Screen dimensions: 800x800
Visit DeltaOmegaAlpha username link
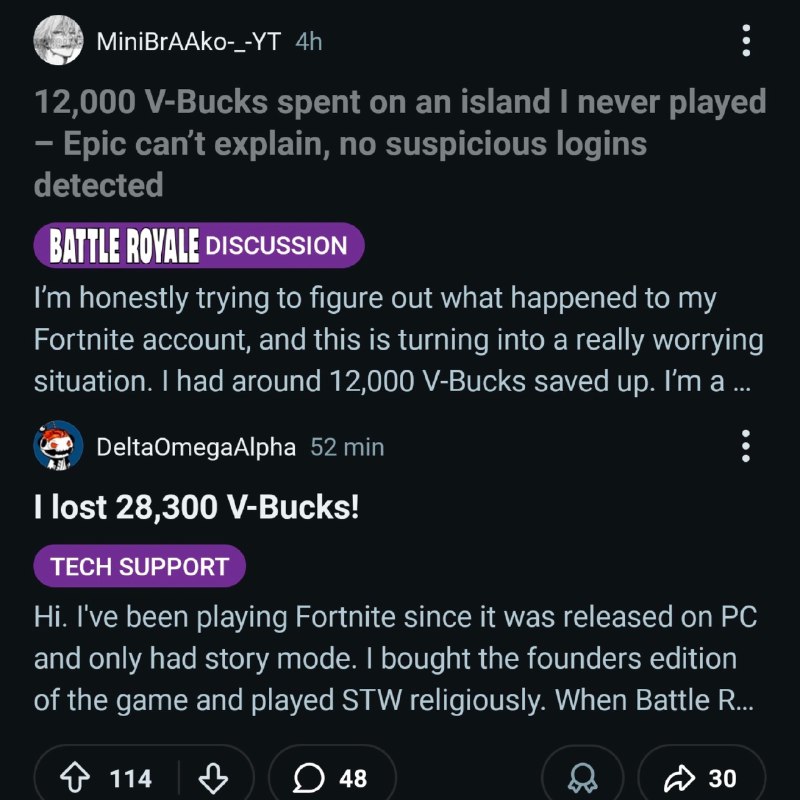coord(196,447)
